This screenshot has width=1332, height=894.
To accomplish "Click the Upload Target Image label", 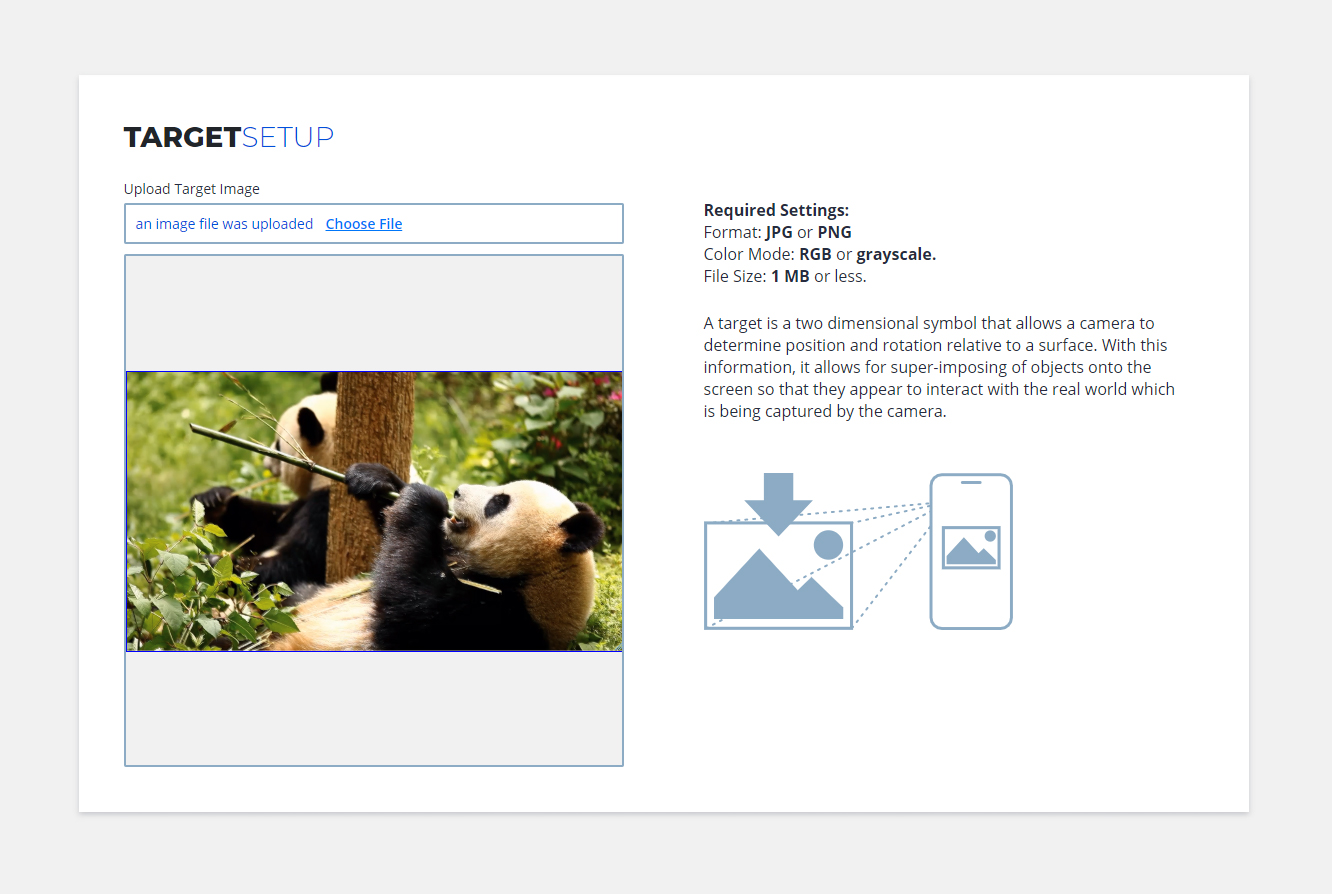I will click(x=191, y=189).
